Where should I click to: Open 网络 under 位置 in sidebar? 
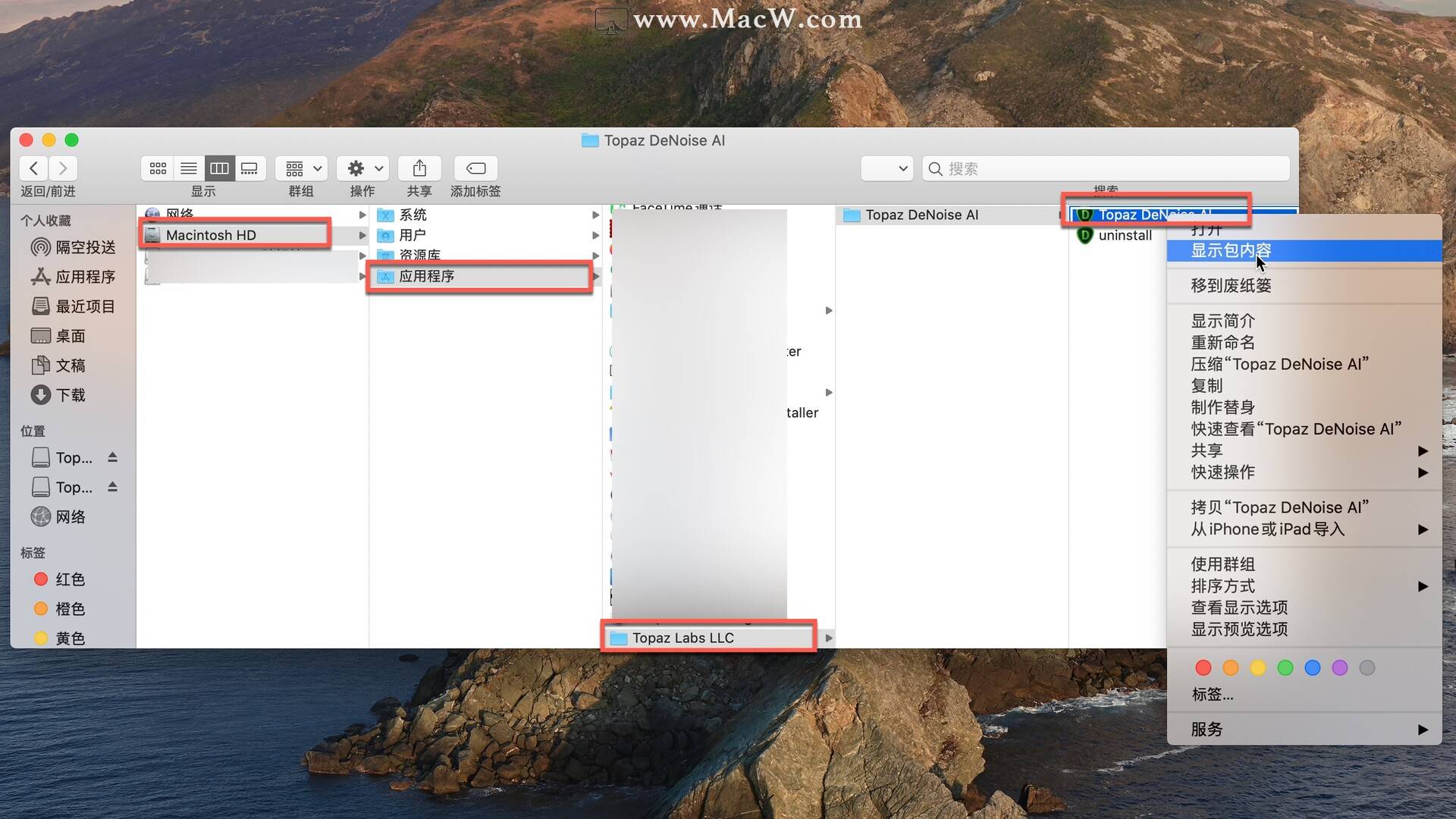(x=58, y=517)
